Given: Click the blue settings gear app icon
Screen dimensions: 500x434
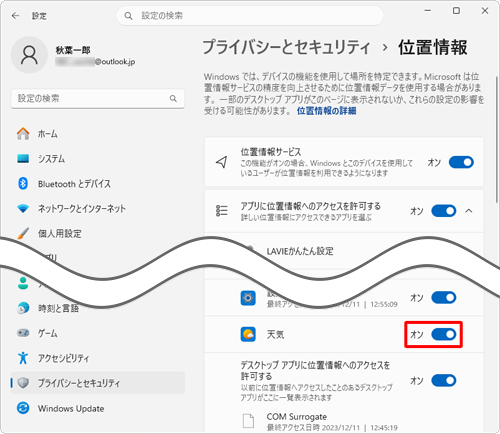Looking at the screenshot, I should tap(248, 298).
